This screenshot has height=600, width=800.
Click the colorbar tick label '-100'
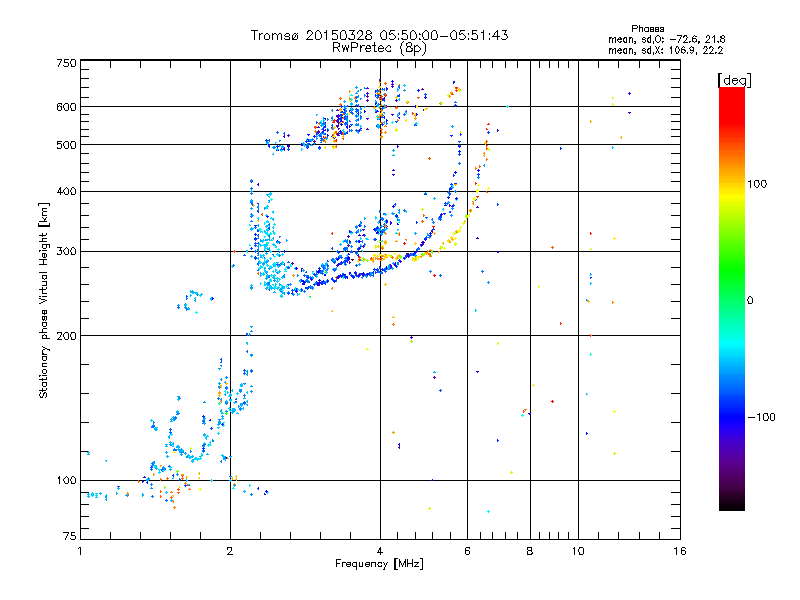(761, 417)
